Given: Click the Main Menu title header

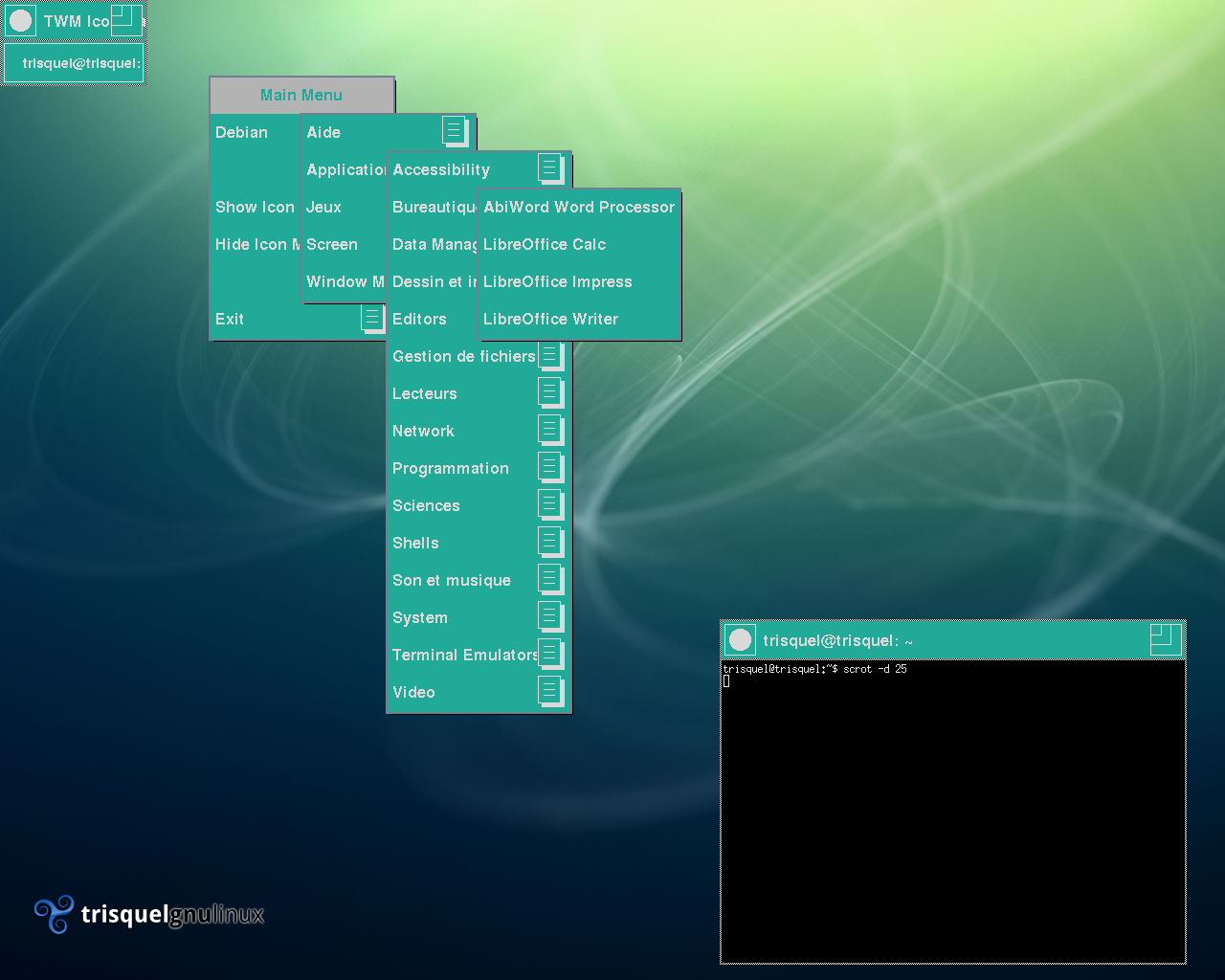Looking at the screenshot, I should pos(301,95).
